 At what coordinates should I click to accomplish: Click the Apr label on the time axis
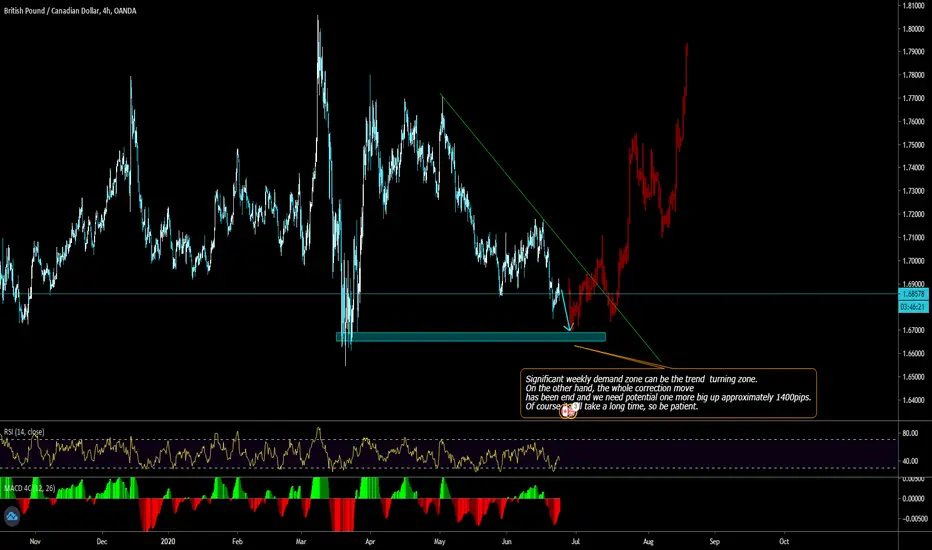(370, 541)
